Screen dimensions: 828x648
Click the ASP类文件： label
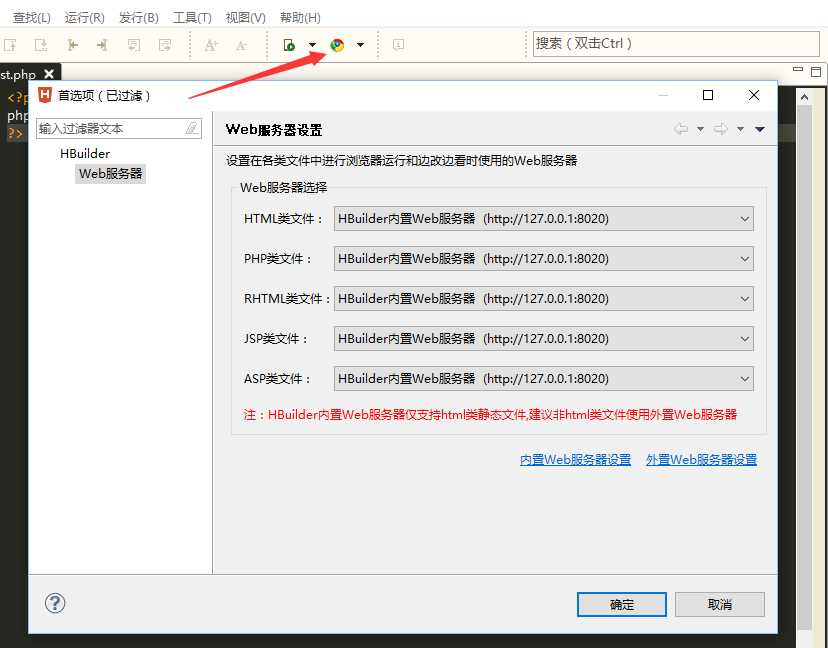coord(278,379)
